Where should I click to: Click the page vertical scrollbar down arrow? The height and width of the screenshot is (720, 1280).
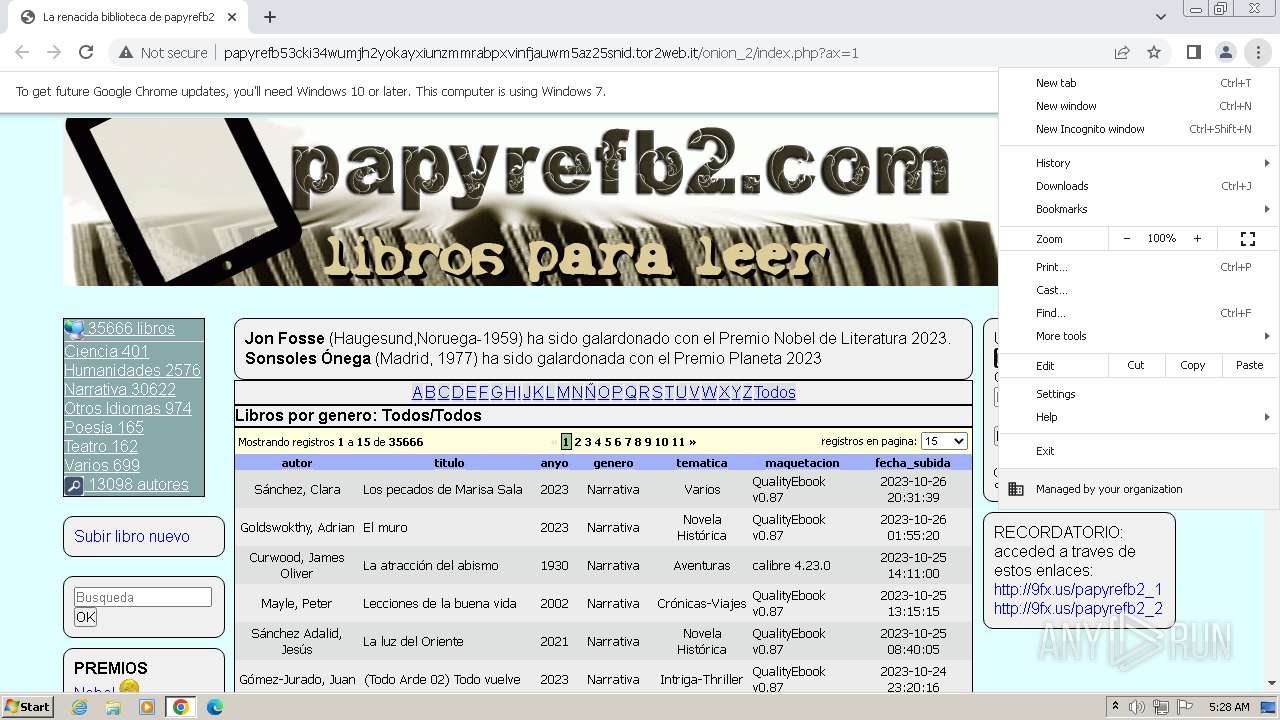point(1272,684)
